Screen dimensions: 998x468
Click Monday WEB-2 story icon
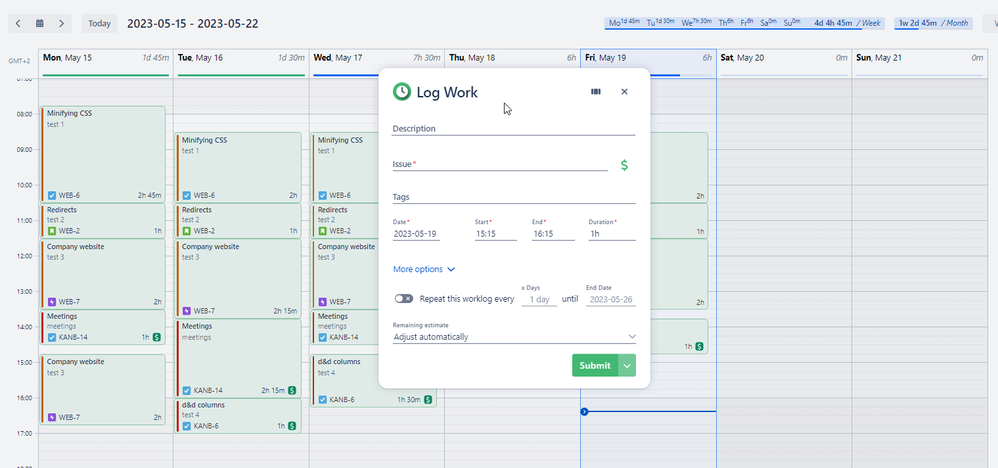(52, 231)
